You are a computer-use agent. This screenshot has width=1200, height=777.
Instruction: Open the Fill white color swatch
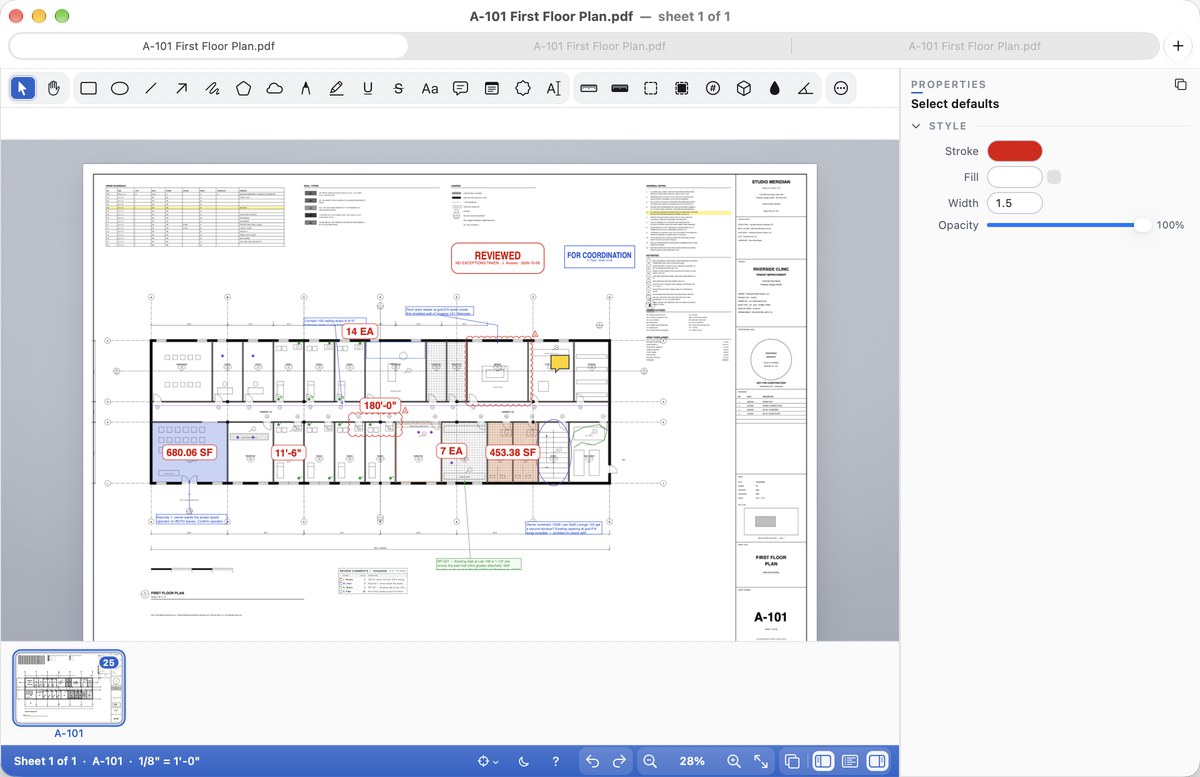(x=1015, y=177)
